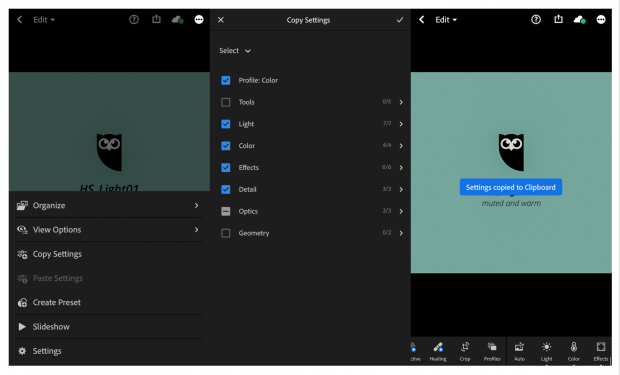
Task: Check cloud sync status in left panel
Action: click(x=178, y=19)
